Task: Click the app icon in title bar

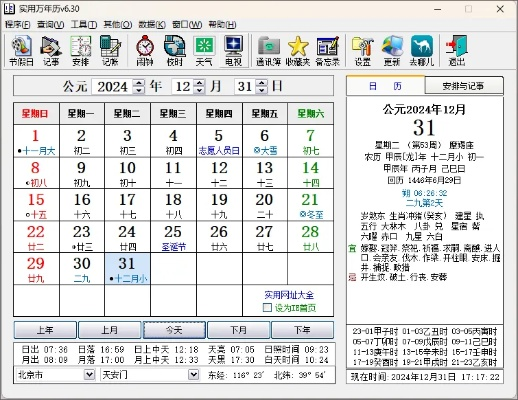Action: 9,9
